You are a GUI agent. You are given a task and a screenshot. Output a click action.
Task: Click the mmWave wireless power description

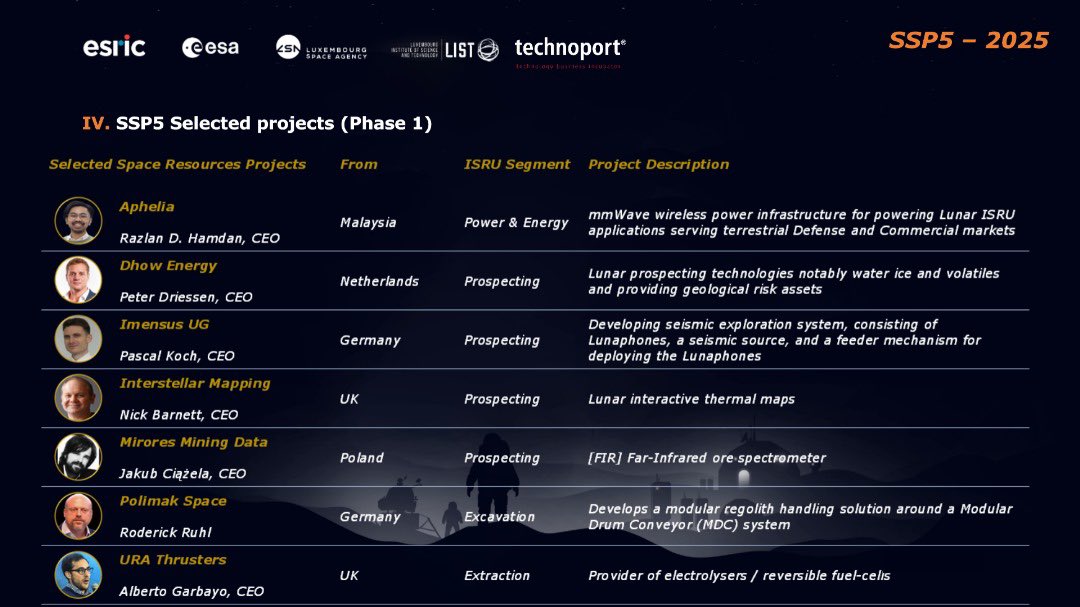[802, 223]
